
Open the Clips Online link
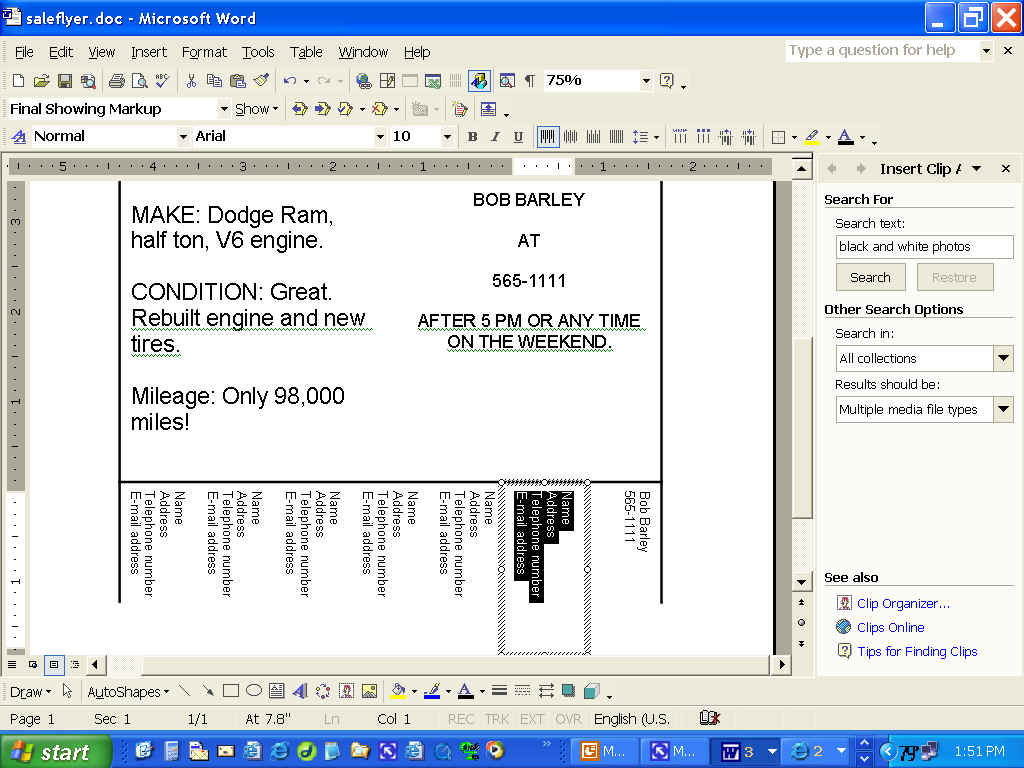coord(890,627)
